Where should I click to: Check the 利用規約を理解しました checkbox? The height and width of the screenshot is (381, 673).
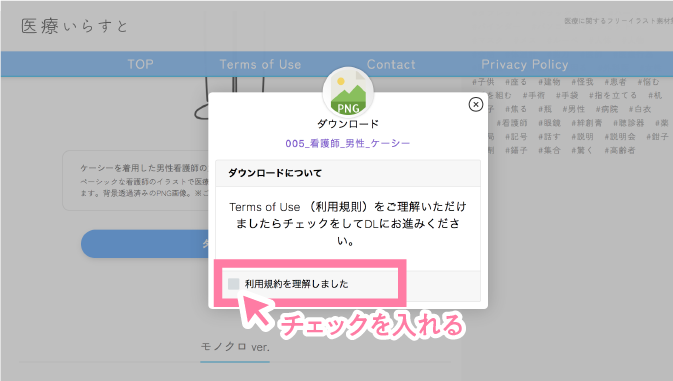click(233, 284)
